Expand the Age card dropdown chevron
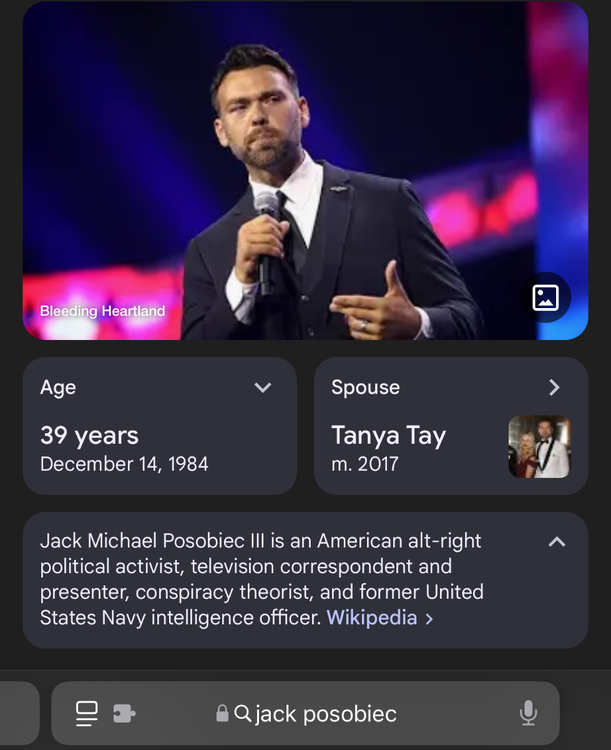 263,388
